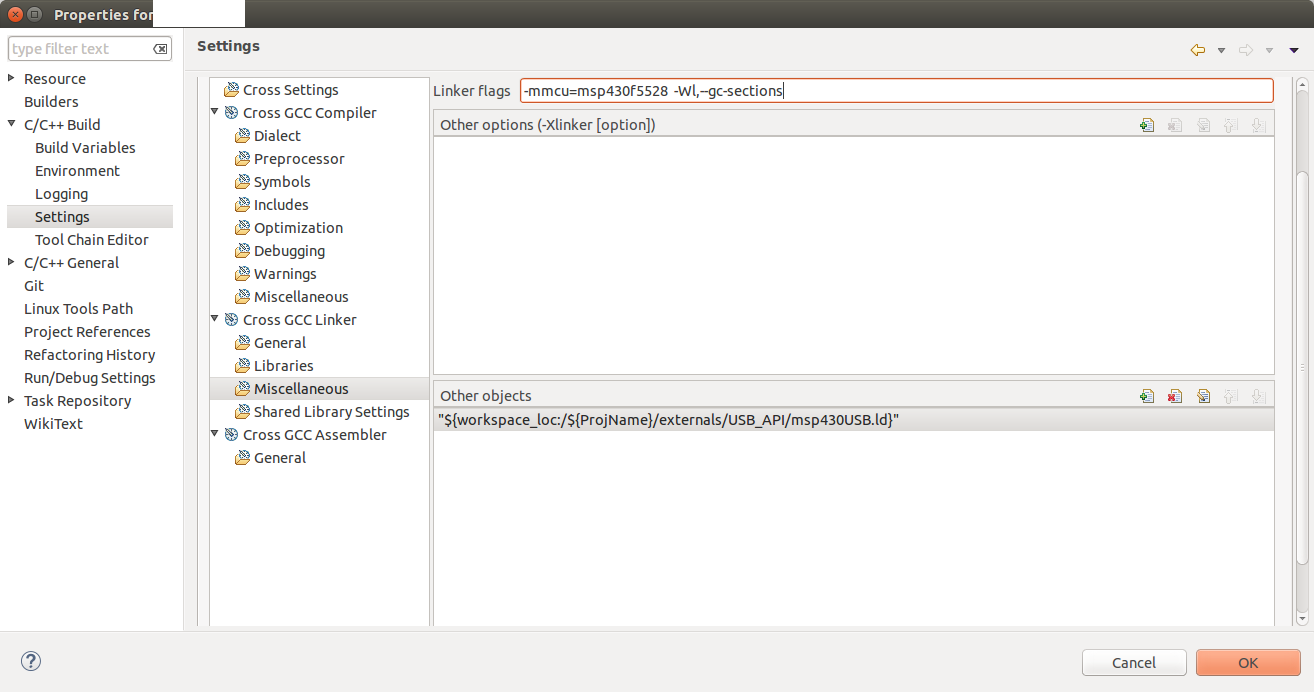Open Tool Chain Editor page
This screenshot has height=692, width=1314.
pyautogui.click(x=91, y=240)
